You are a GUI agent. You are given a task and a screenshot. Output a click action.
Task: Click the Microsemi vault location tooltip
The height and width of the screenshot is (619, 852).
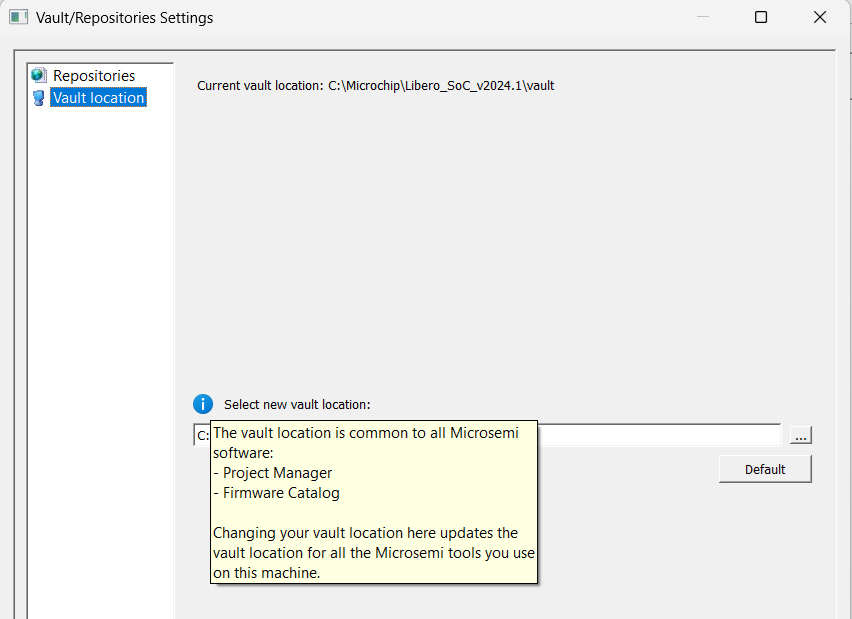374,502
